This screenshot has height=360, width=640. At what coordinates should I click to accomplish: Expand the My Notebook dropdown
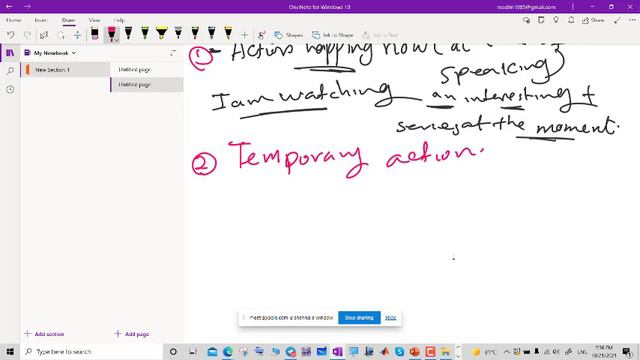point(50,53)
